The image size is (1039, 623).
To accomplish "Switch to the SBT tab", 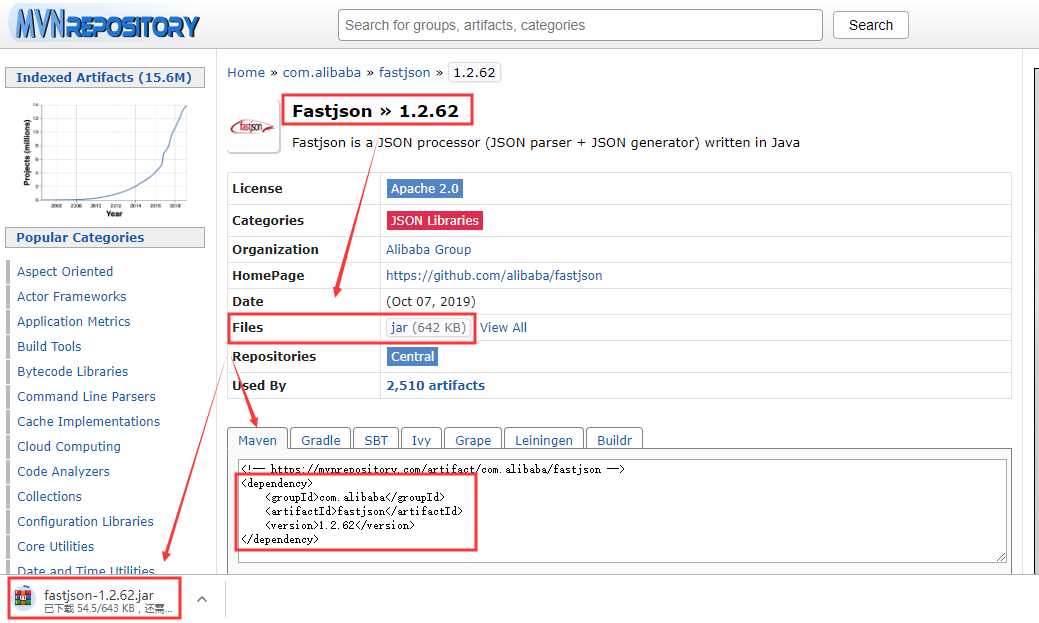I will pyautogui.click(x=376, y=439).
